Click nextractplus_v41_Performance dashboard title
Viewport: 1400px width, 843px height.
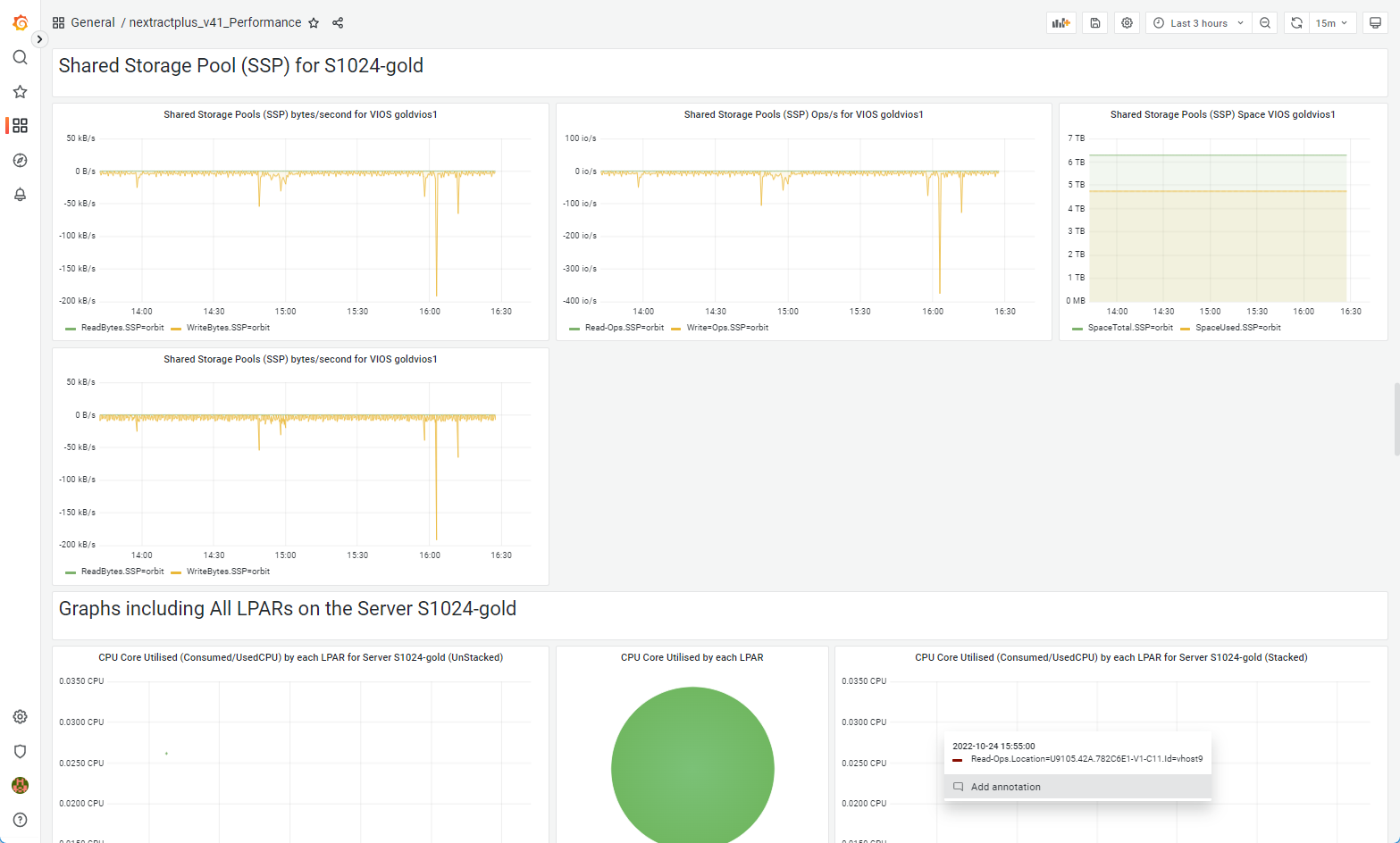tap(215, 23)
